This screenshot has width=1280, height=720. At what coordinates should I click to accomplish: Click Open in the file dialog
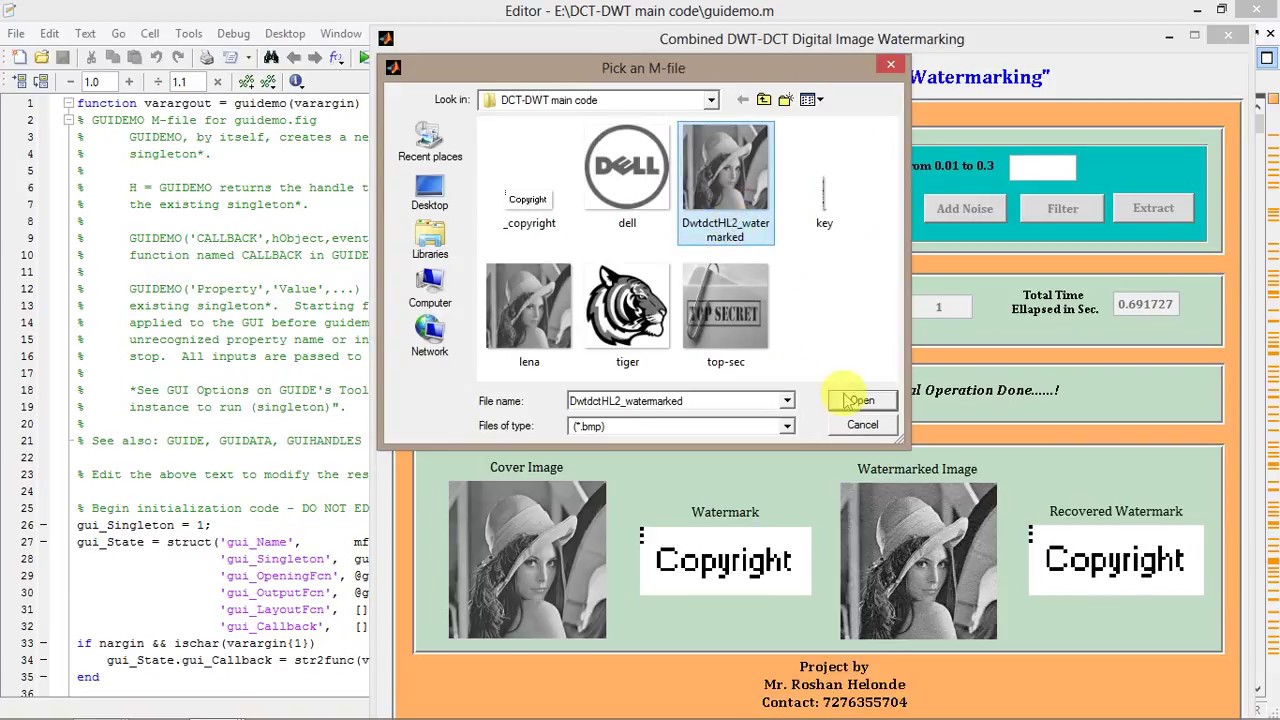point(862,401)
